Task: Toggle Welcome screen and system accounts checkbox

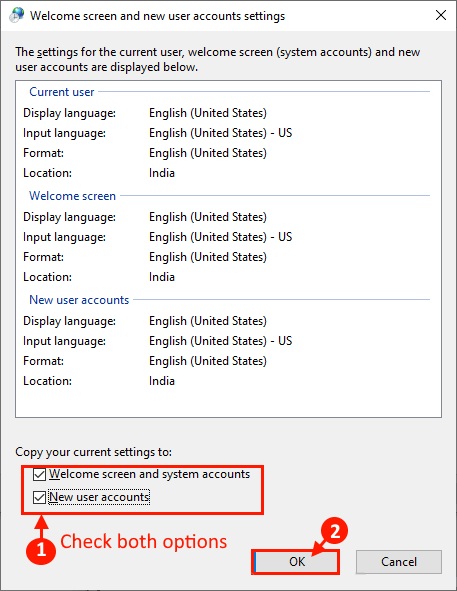Action: [40, 475]
